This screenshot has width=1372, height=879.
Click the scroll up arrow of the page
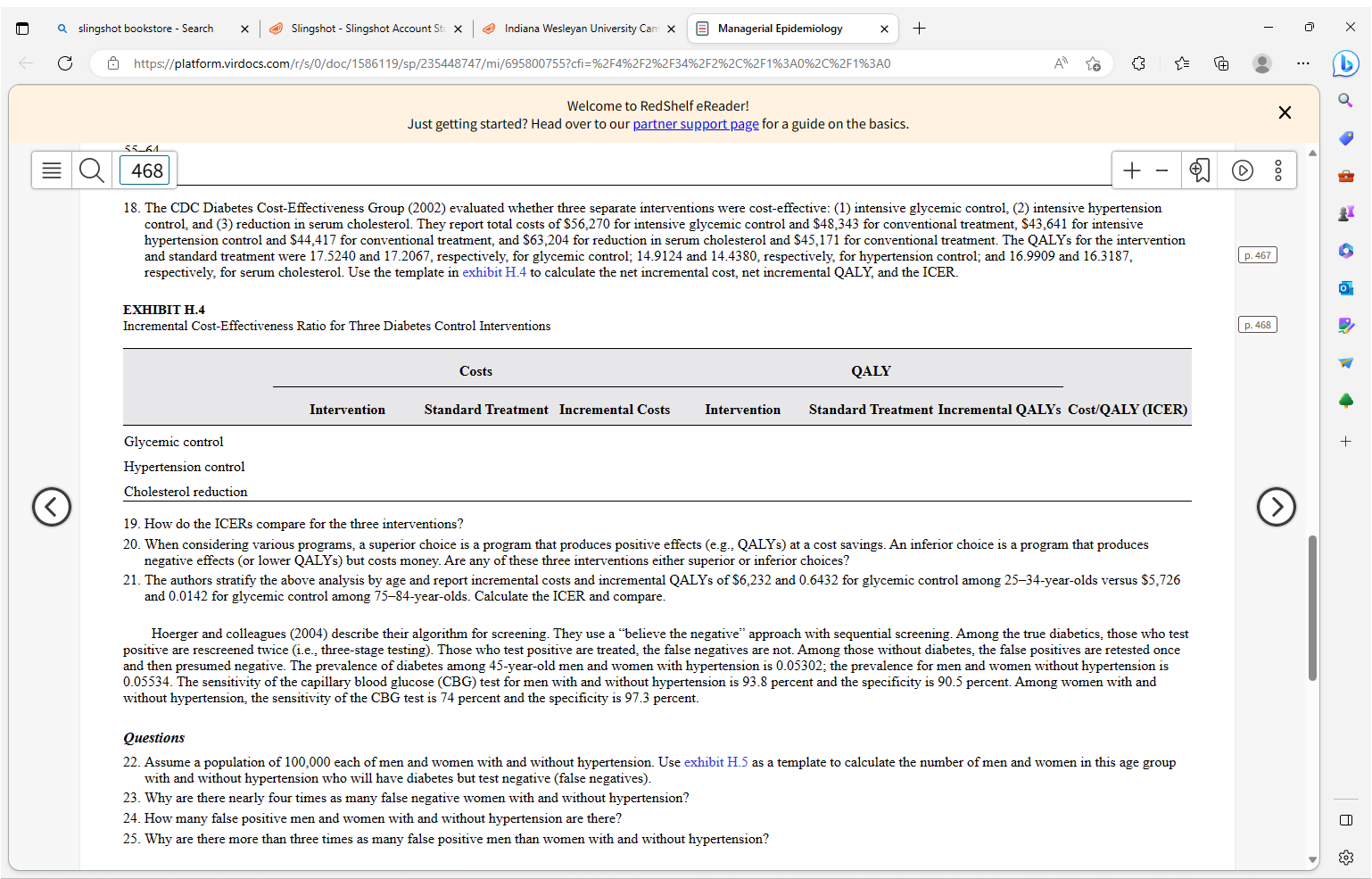click(1312, 153)
